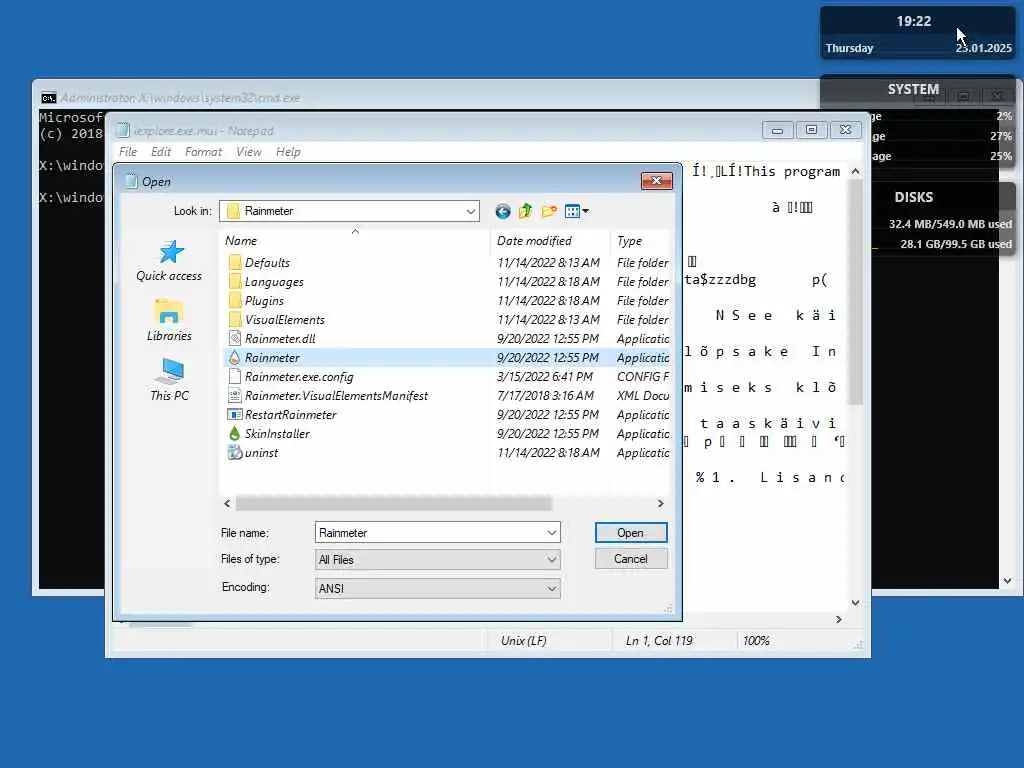
Task: Select 'Languages' folder name
Action: click(274, 281)
